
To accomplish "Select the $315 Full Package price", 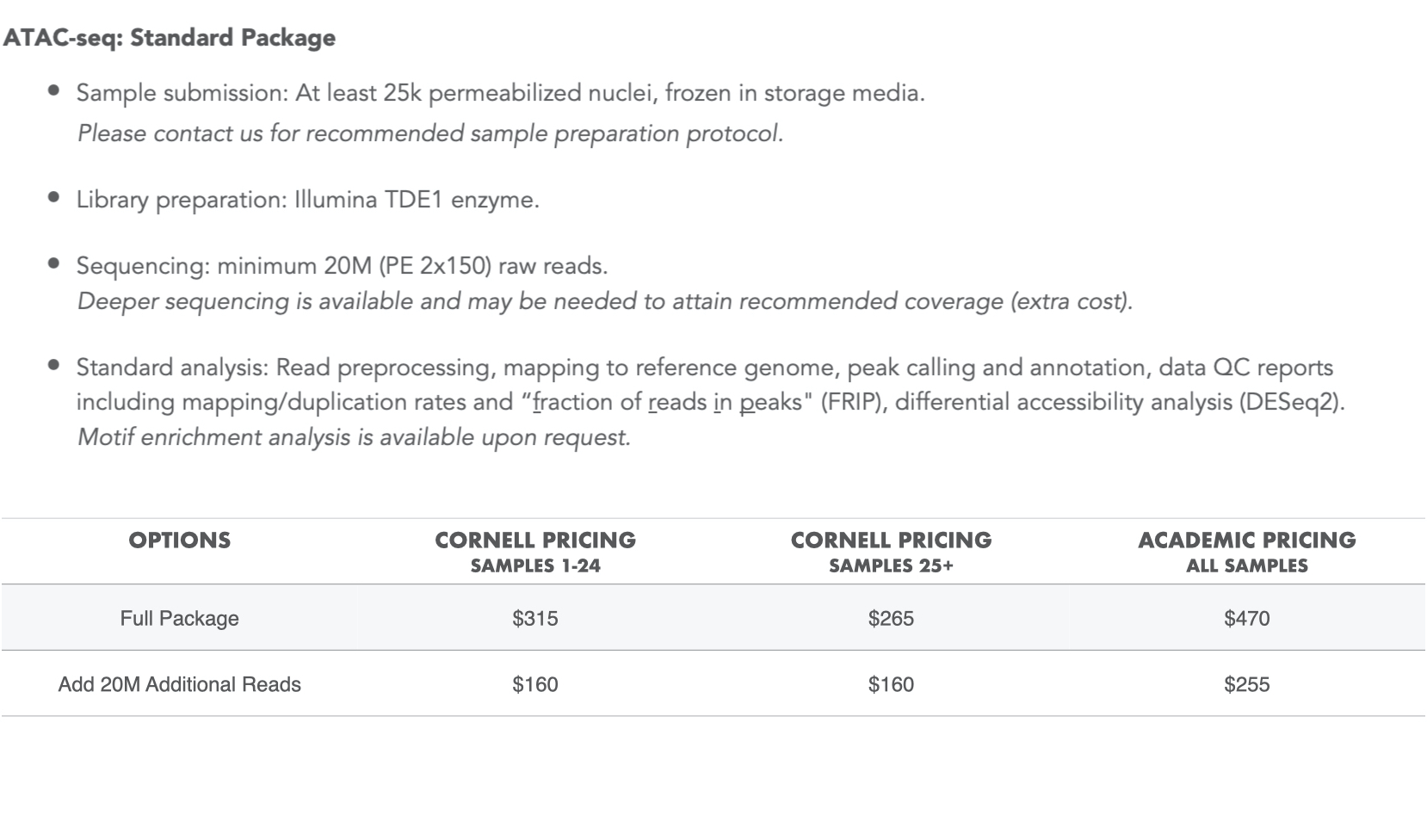I will click(x=535, y=618).
